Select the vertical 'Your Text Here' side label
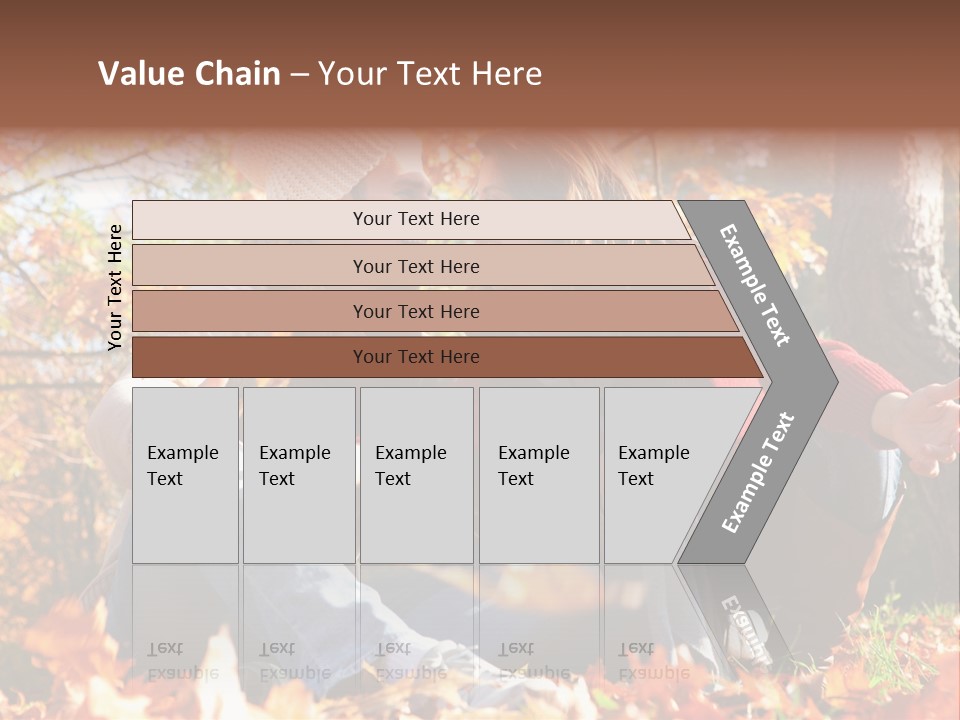This screenshot has width=960, height=720. point(115,287)
